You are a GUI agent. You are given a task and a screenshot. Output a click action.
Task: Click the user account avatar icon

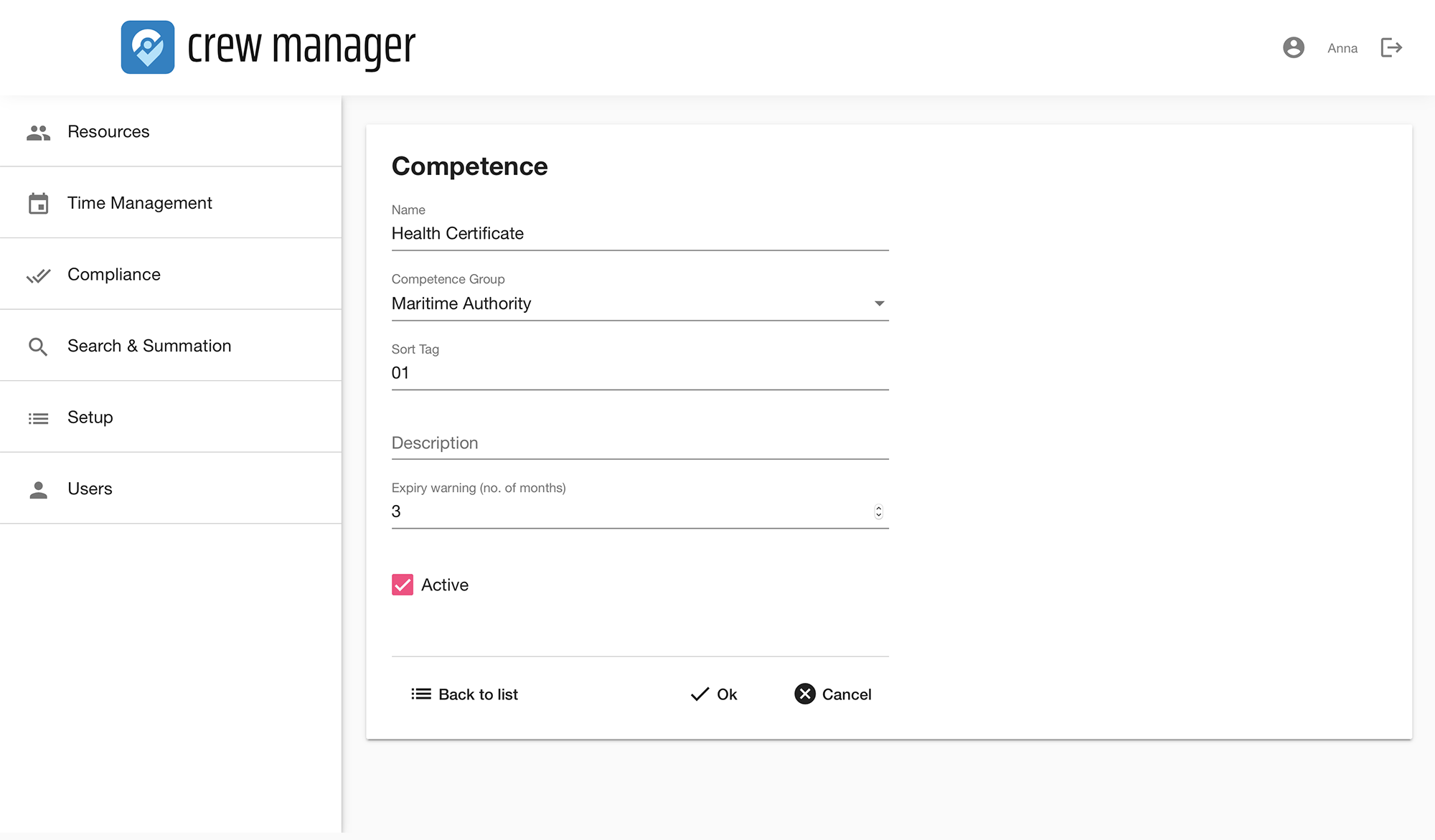click(1293, 48)
